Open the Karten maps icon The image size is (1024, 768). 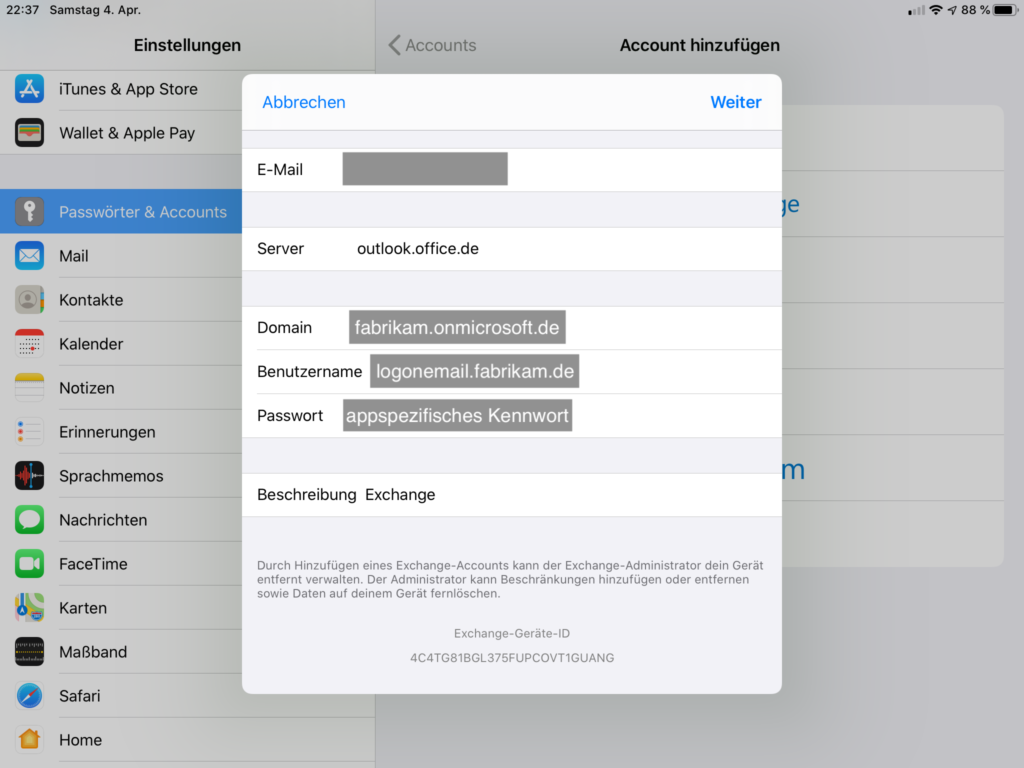pyautogui.click(x=29, y=608)
